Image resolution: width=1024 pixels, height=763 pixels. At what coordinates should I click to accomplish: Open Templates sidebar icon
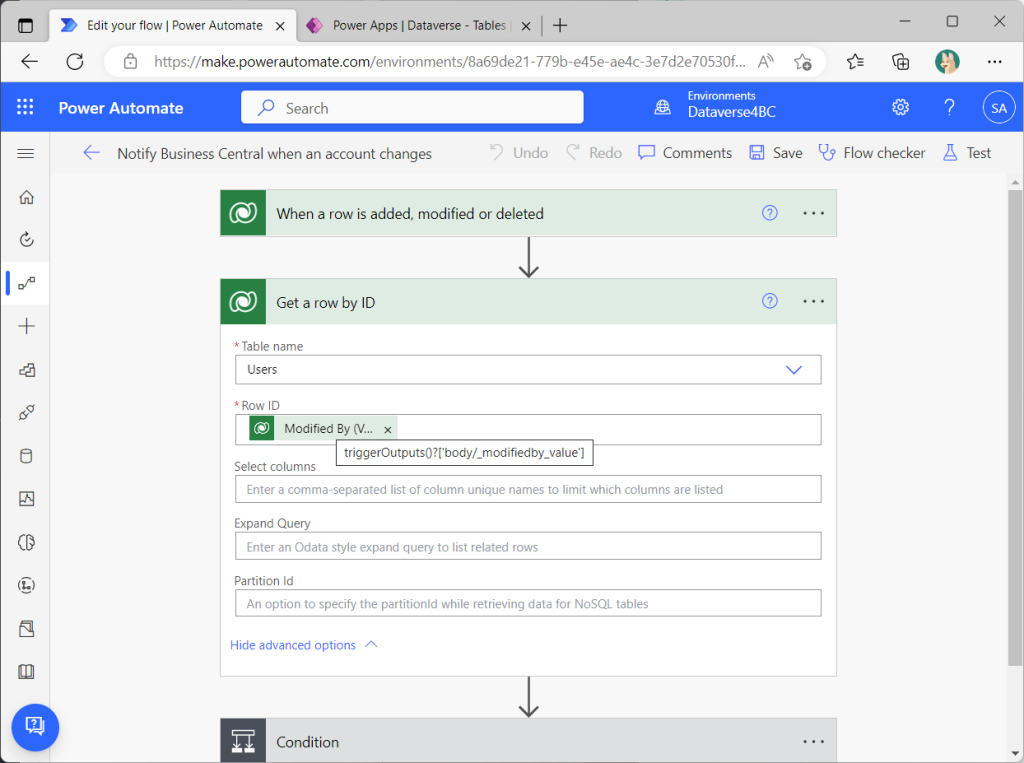(x=26, y=370)
